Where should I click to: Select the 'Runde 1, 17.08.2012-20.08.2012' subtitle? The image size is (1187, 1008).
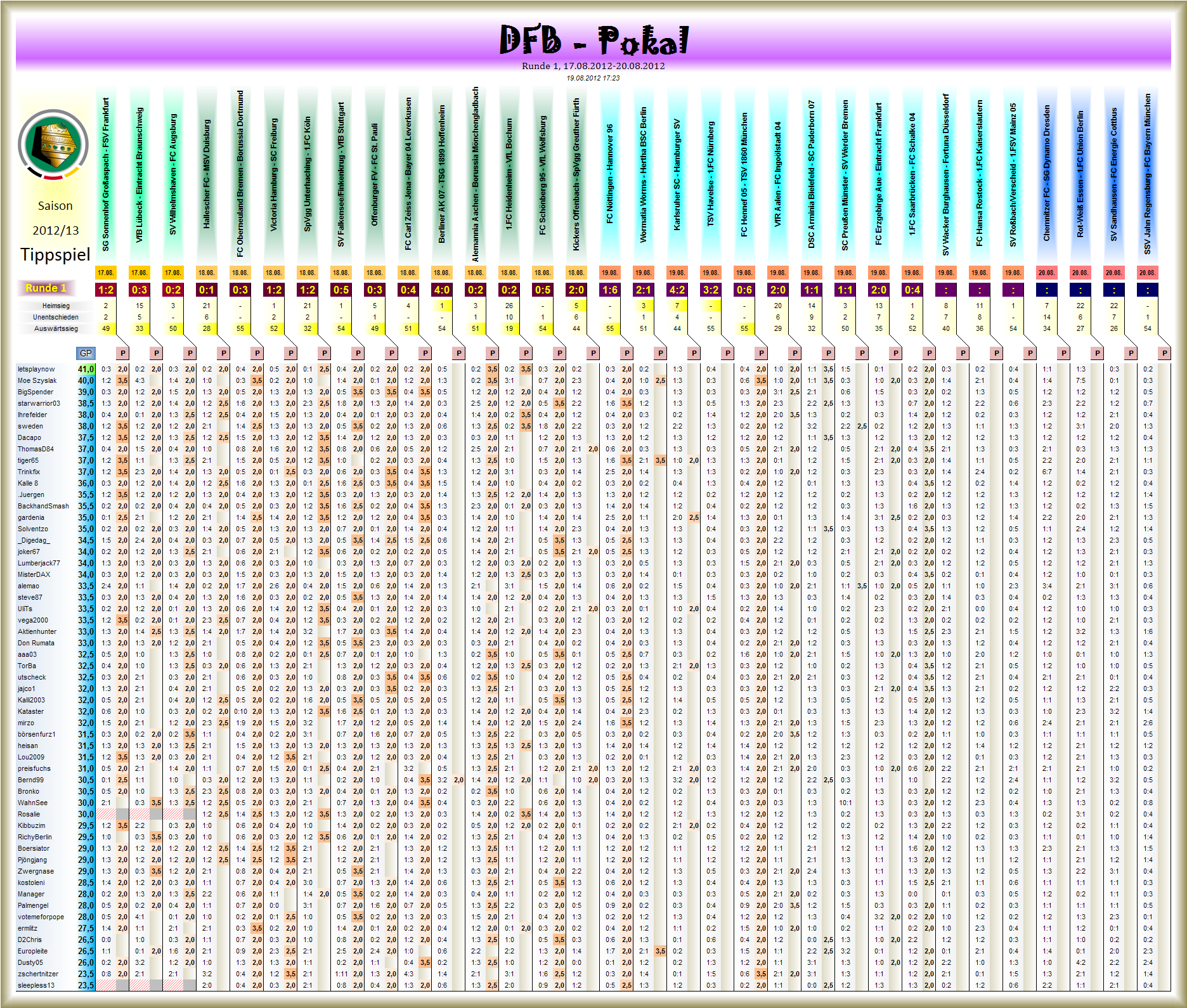pyautogui.click(x=593, y=66)
